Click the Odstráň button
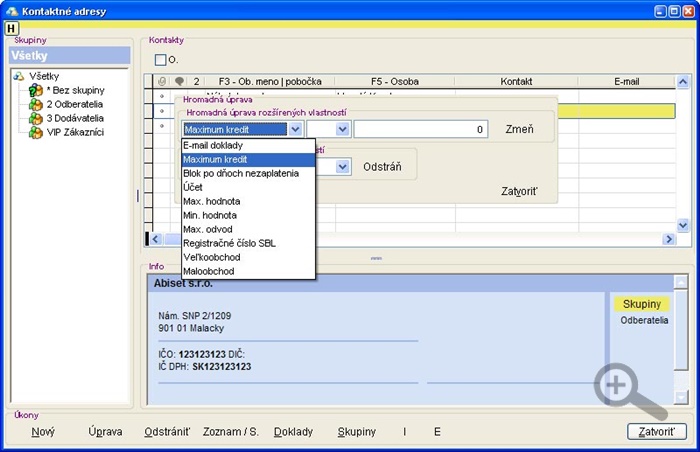Viewport: 700px width, 452px height. 382,167
